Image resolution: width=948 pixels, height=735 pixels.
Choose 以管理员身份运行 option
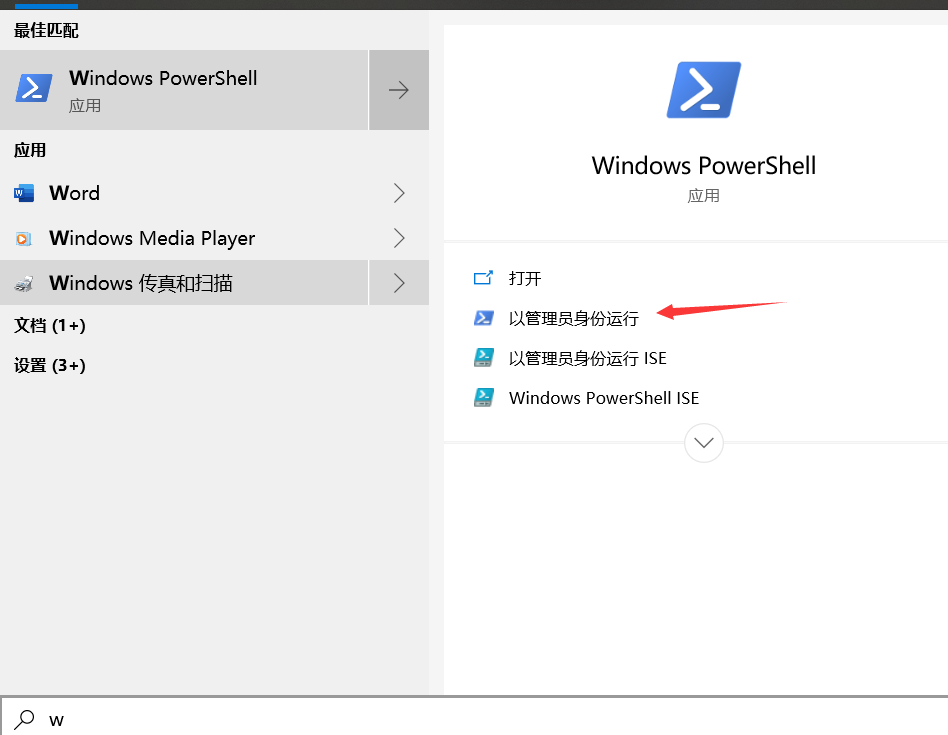point(574,319)
